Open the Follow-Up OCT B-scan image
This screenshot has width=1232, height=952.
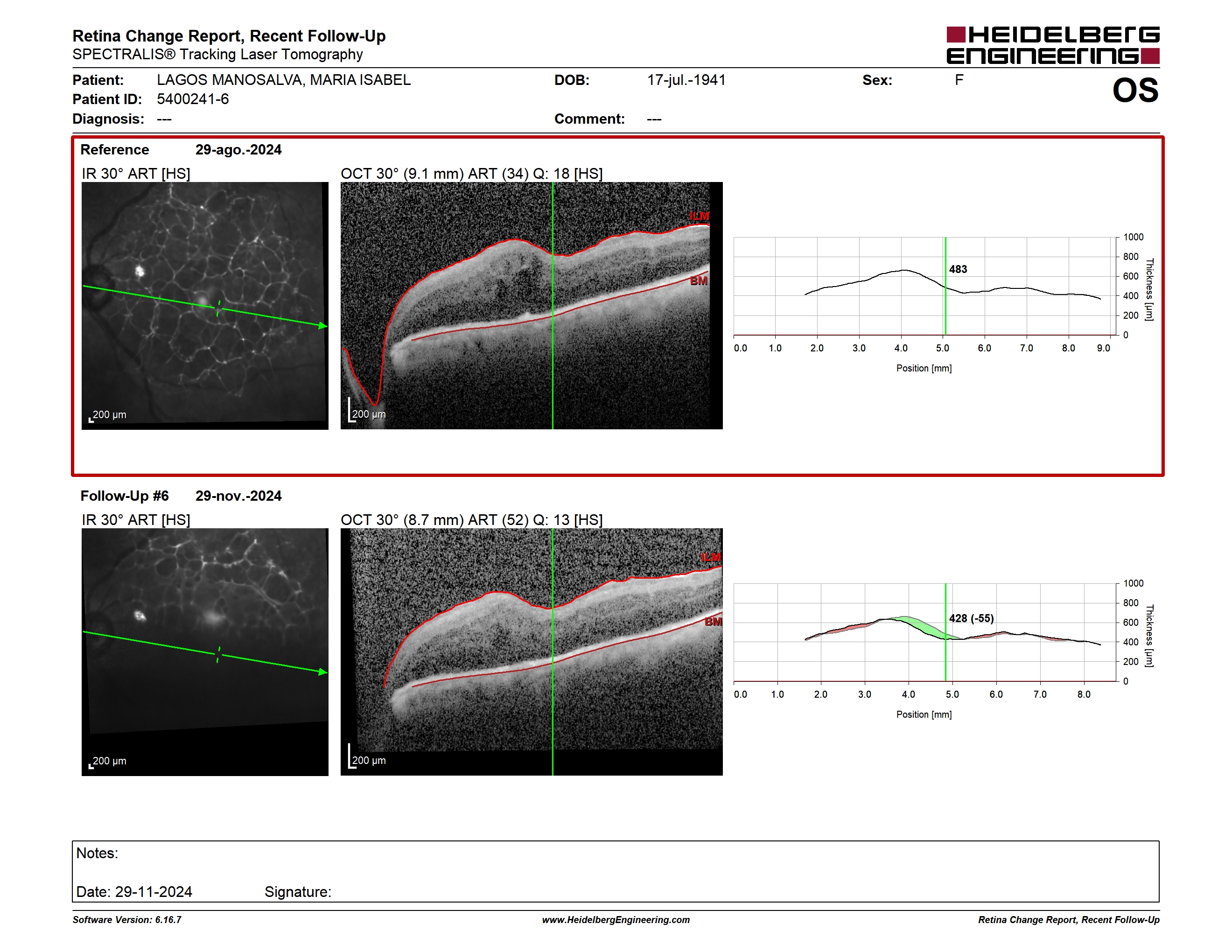click(x=532, y=652)
